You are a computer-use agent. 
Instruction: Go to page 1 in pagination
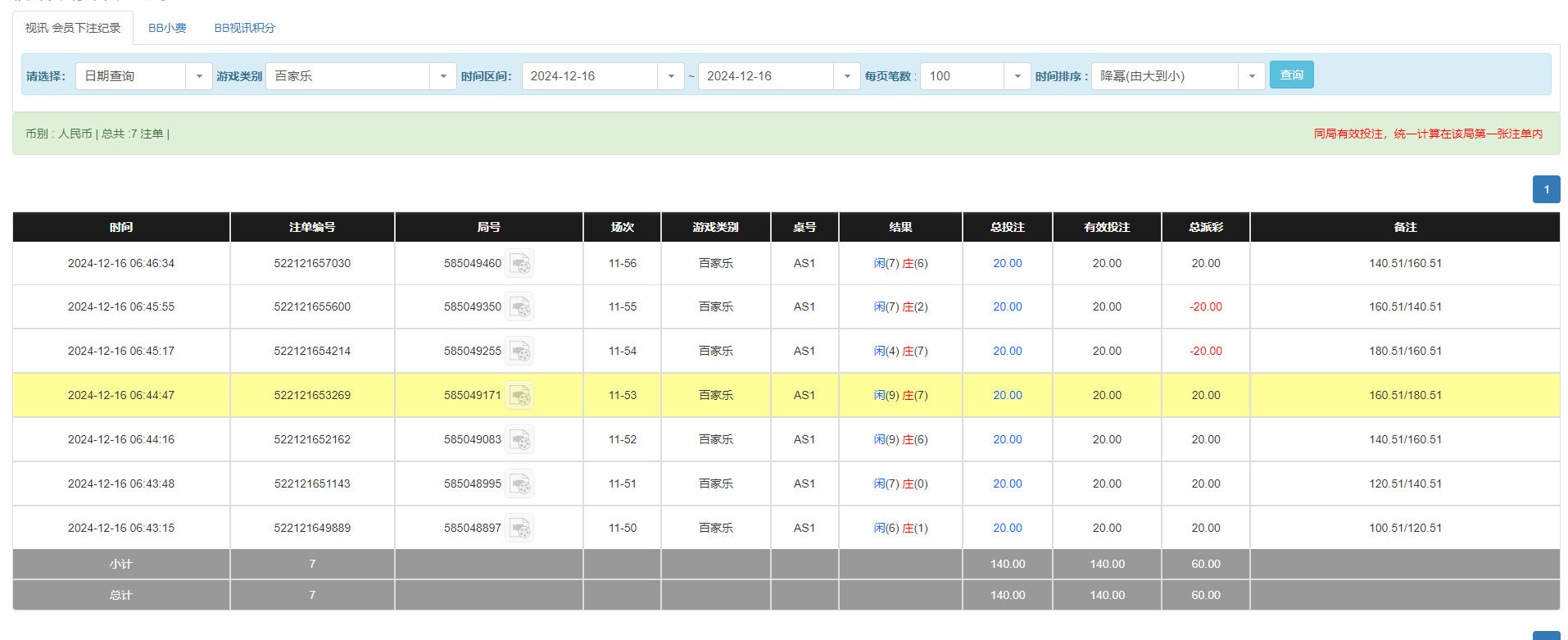click(x=1546, y=189)
